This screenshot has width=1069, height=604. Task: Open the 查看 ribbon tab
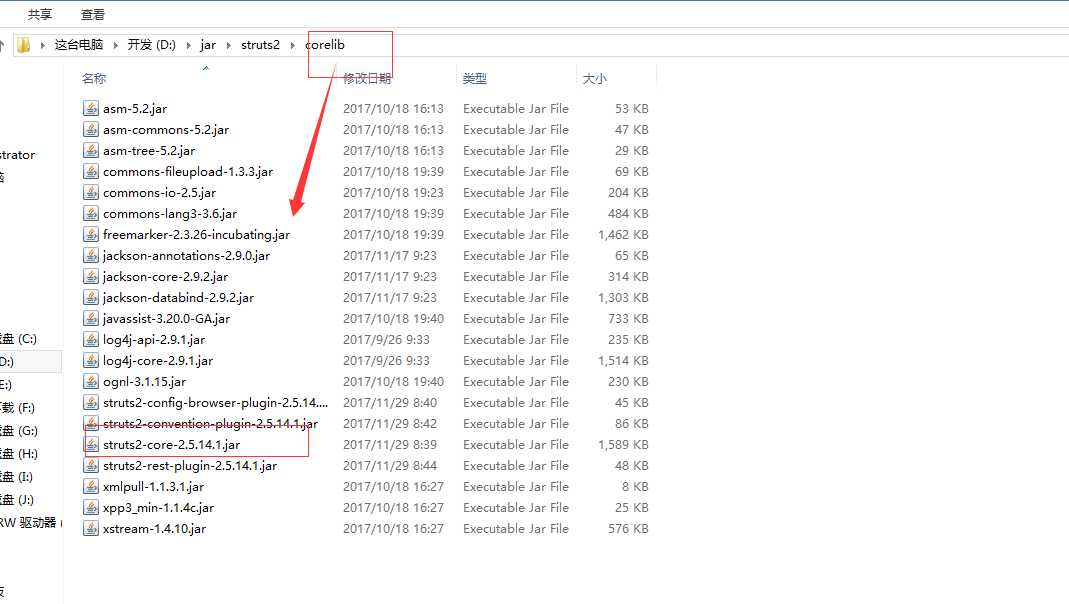(x=93, y=14)
